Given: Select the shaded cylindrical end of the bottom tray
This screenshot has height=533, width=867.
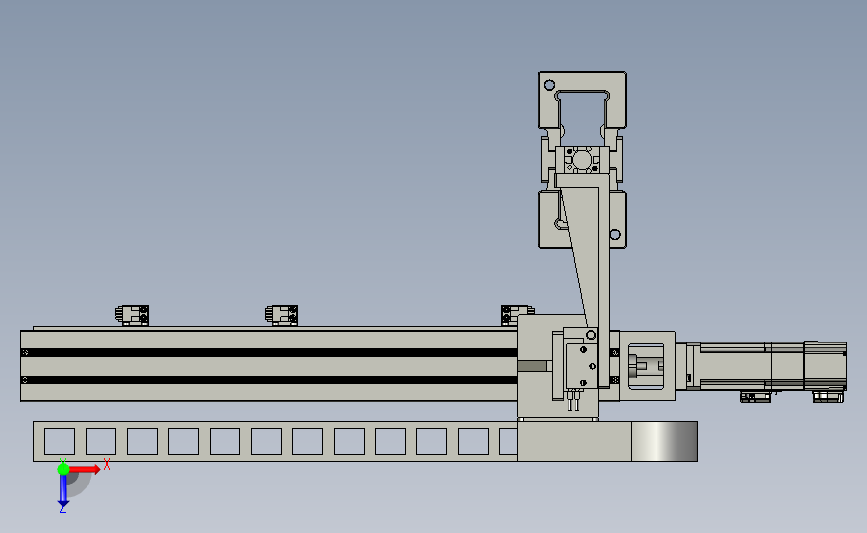Looking at the screenshot, I should (x=664, y=441).
